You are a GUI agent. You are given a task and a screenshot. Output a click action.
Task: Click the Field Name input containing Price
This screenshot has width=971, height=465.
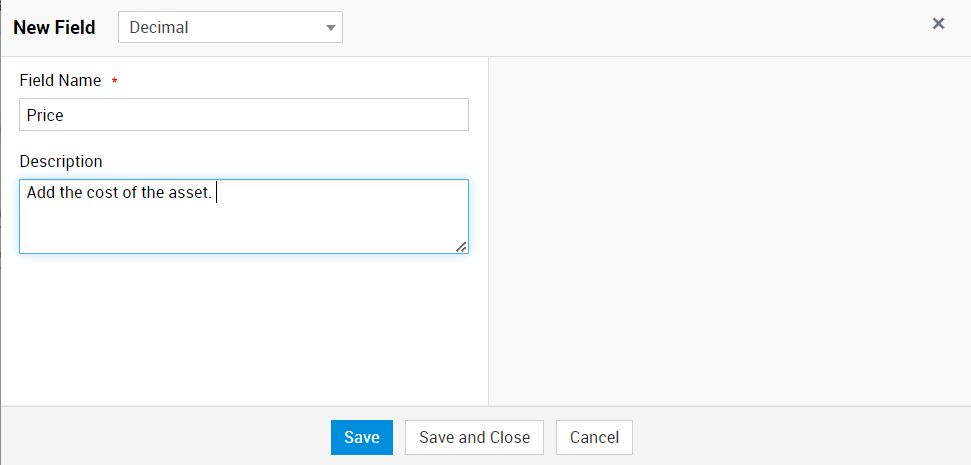coord(244,115)
